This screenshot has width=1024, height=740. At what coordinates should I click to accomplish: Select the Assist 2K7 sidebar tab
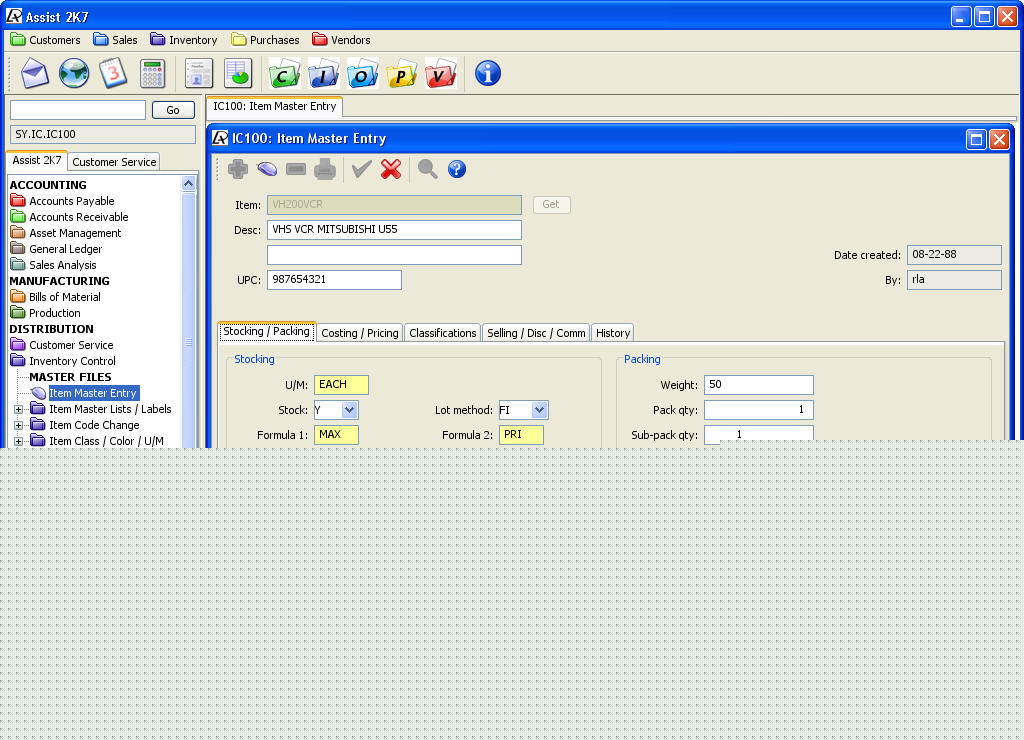[37, 161]
